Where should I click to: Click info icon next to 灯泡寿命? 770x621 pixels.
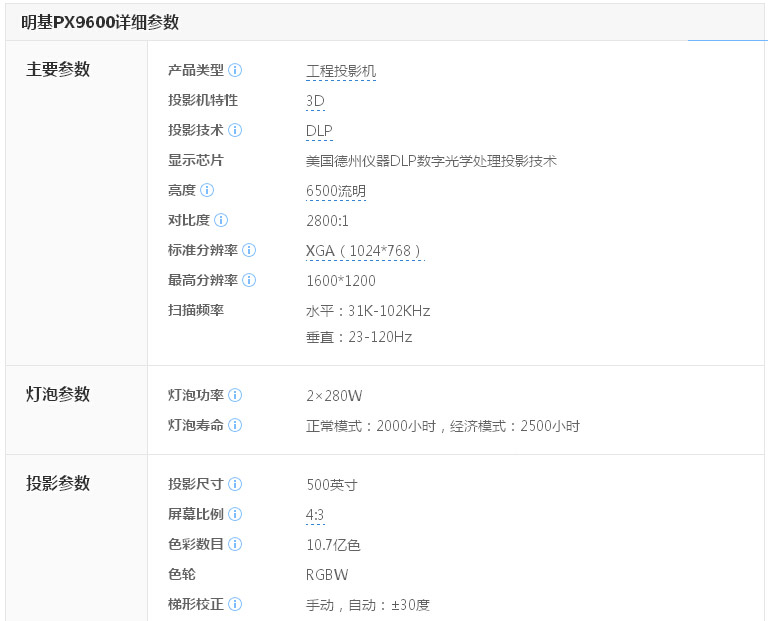235,425
